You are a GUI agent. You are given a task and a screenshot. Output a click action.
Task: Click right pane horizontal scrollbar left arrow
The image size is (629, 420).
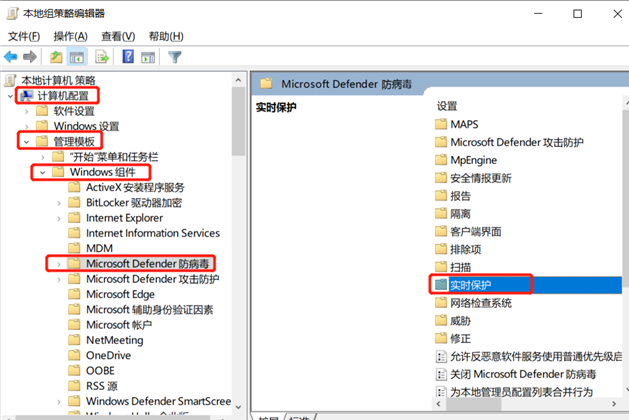(x=438, y=404)
